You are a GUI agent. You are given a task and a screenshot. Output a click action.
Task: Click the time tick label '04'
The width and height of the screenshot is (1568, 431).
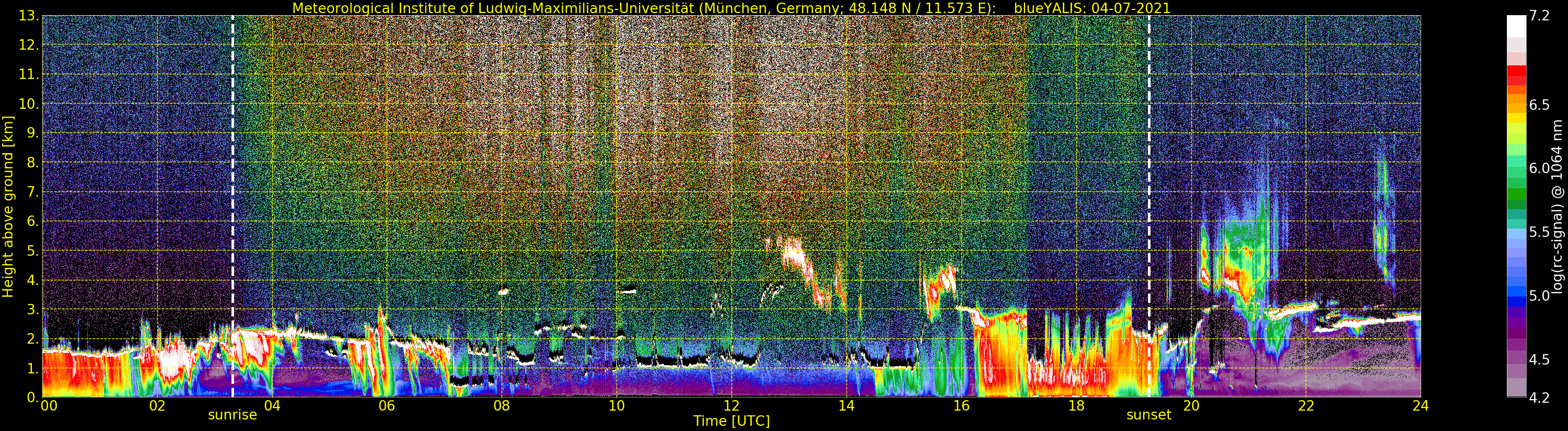point(272,406)
